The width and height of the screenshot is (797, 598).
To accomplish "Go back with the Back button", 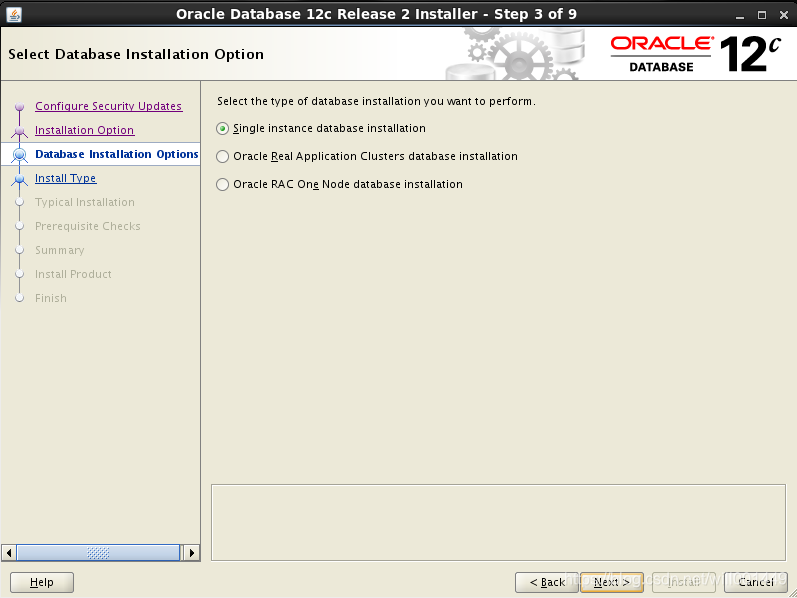I will (x=546, y=582).
